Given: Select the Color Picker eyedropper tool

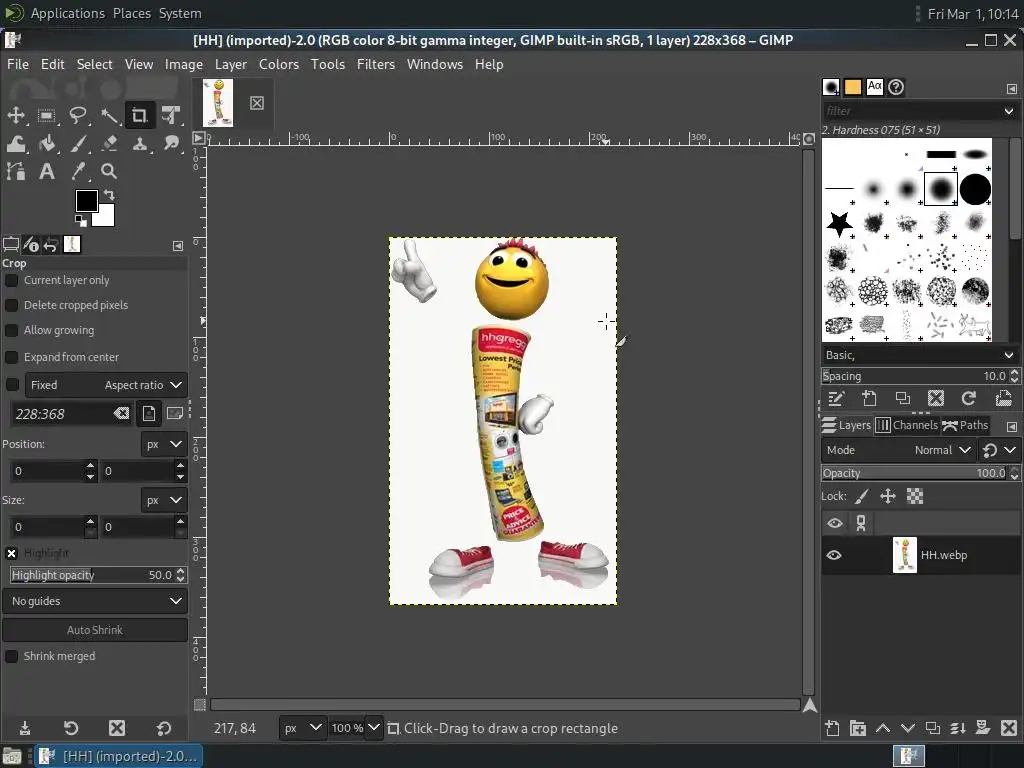Looking at the screenshot, I should 78,171.
